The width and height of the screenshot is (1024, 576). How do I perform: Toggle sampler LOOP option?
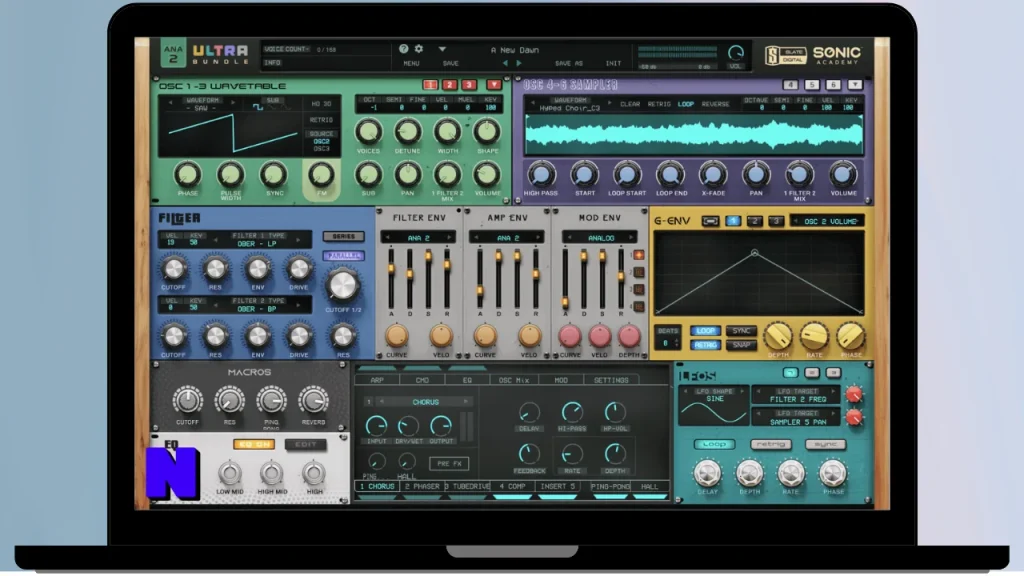coord(686,104)
